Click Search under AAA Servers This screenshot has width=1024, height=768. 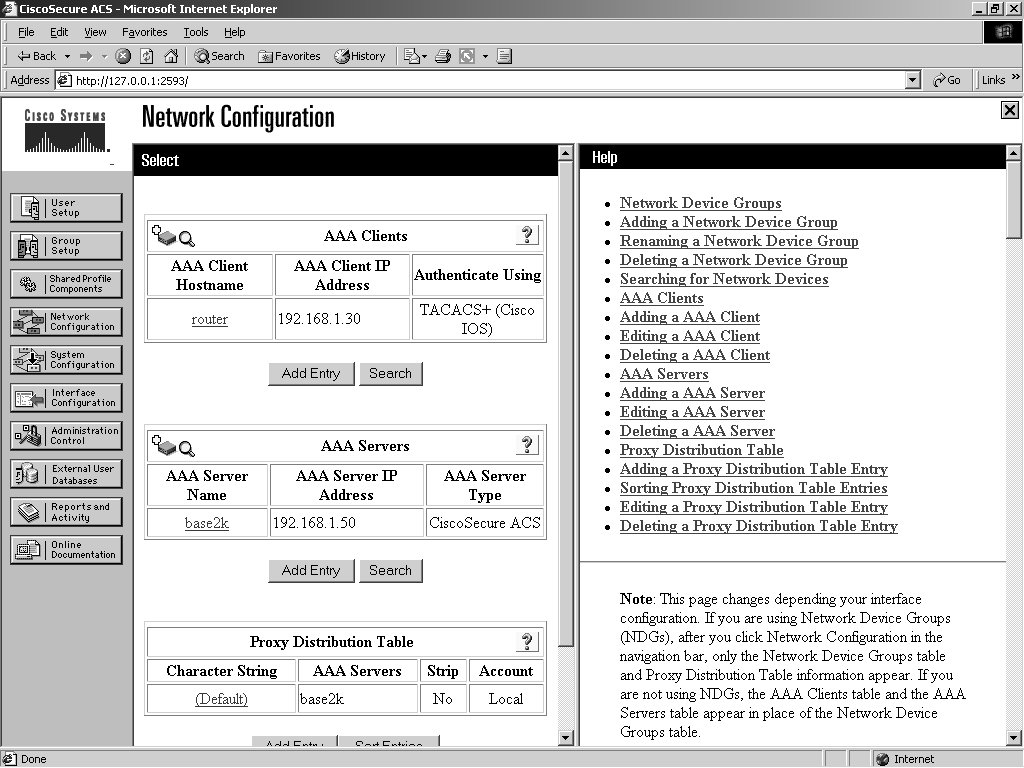[391, 570]
